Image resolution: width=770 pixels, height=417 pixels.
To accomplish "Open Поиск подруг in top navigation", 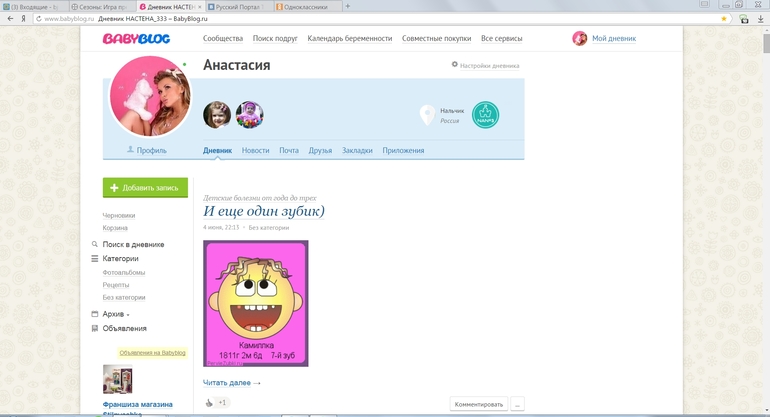I will pos(275,38).
